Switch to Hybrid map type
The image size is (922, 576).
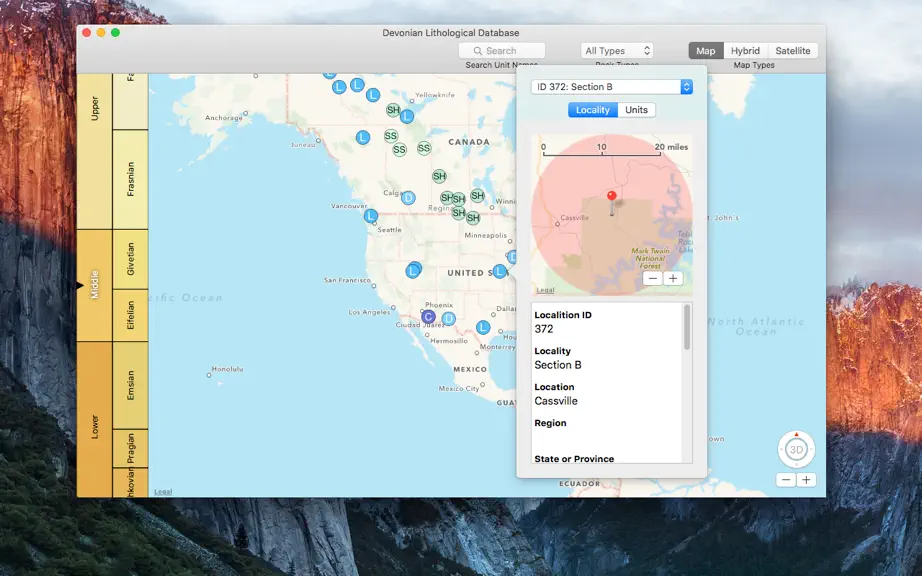click(x=745, y=51)
